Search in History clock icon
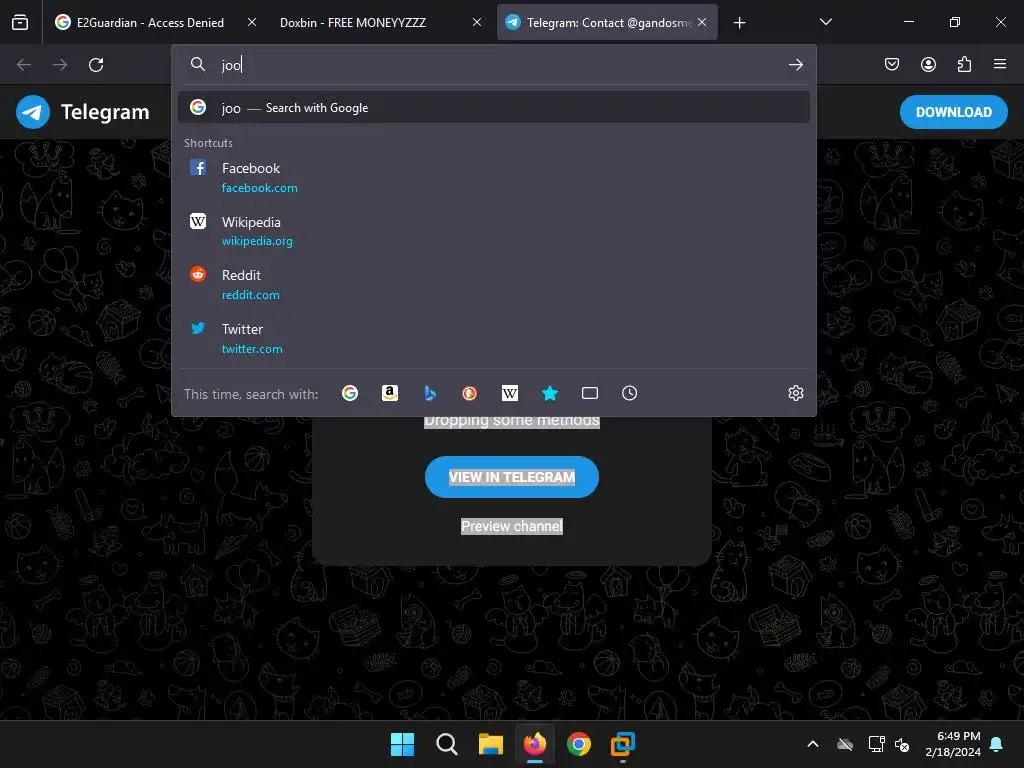Viewport: 1024px width, 768px height. [630, 393]
